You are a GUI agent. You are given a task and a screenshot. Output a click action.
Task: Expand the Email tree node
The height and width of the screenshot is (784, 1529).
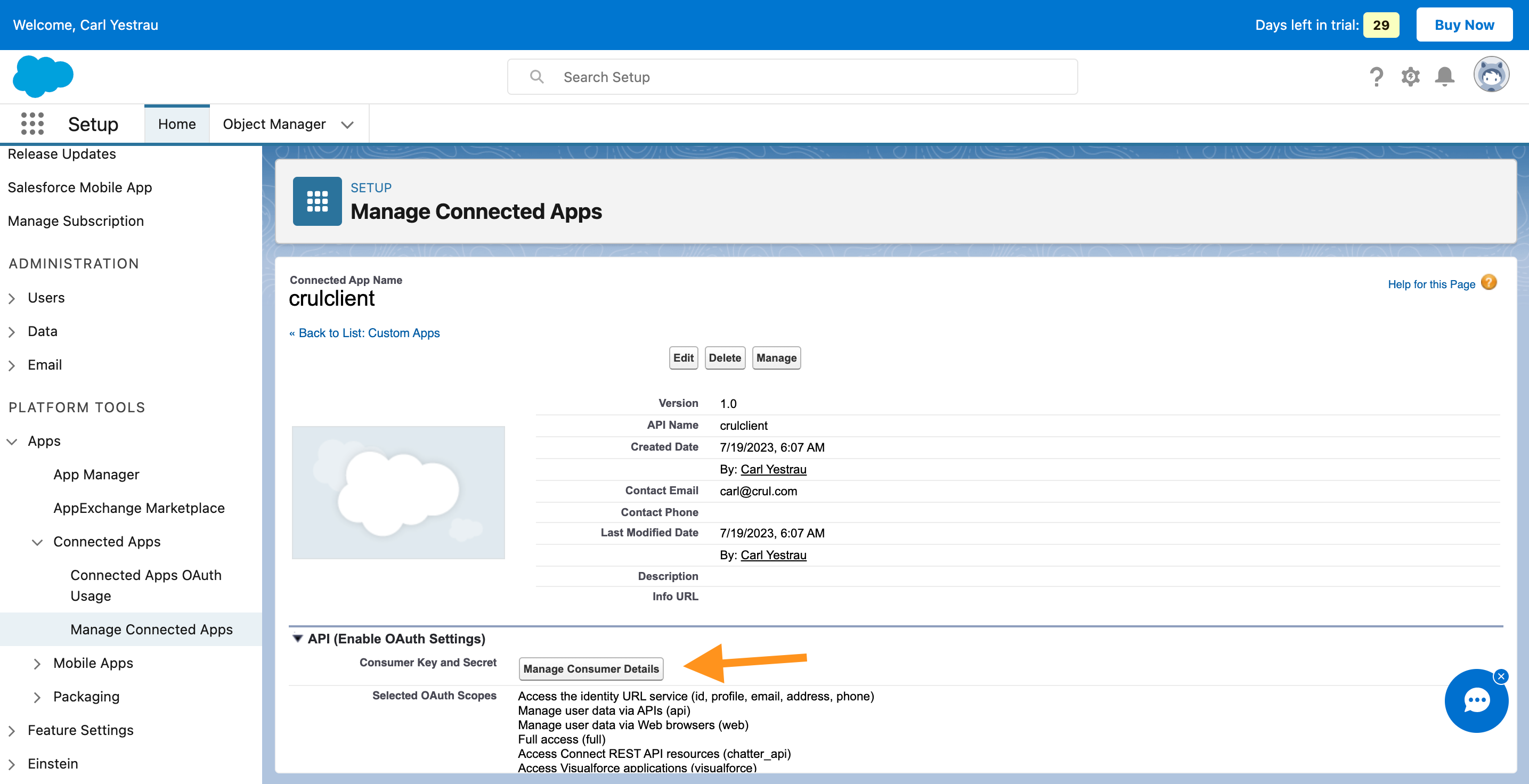(x=11, y=365)
